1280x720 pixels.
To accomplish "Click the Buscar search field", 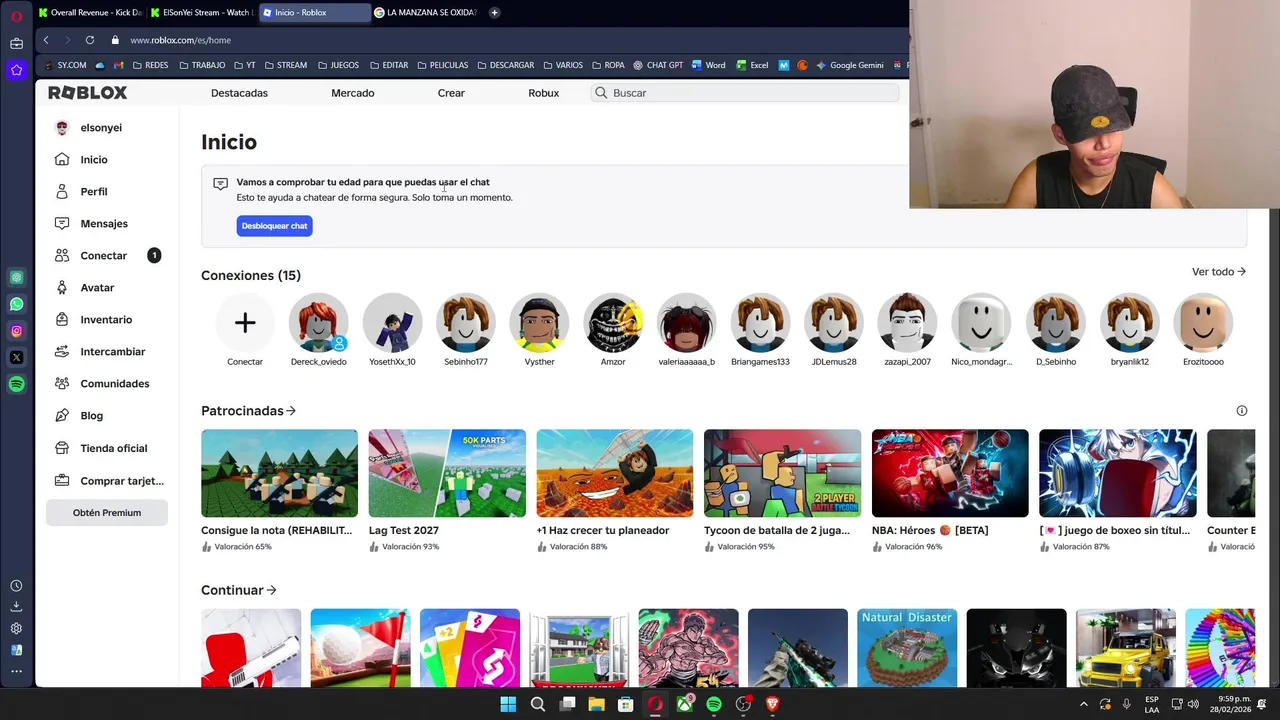I will tap(744, 93).
